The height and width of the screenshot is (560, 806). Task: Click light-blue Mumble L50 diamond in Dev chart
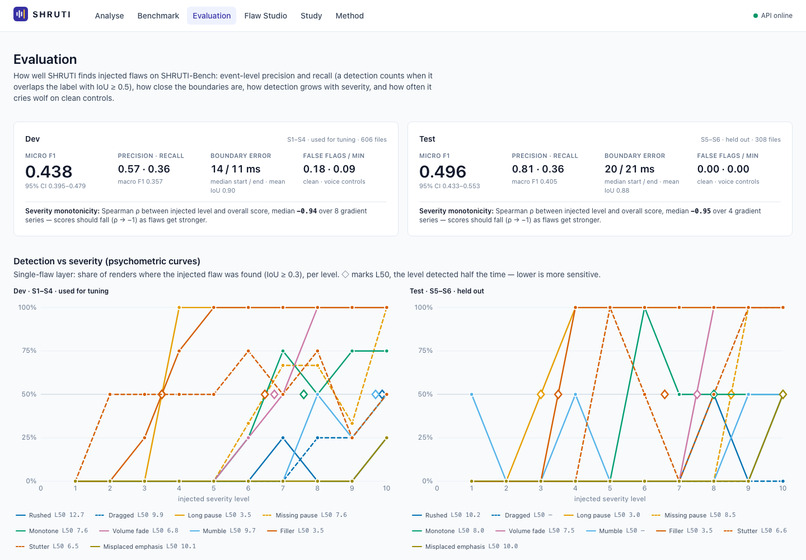(376, 394)
